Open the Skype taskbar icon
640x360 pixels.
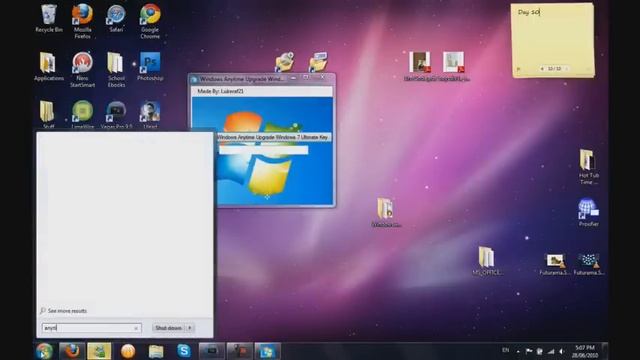tap(184, 351)
